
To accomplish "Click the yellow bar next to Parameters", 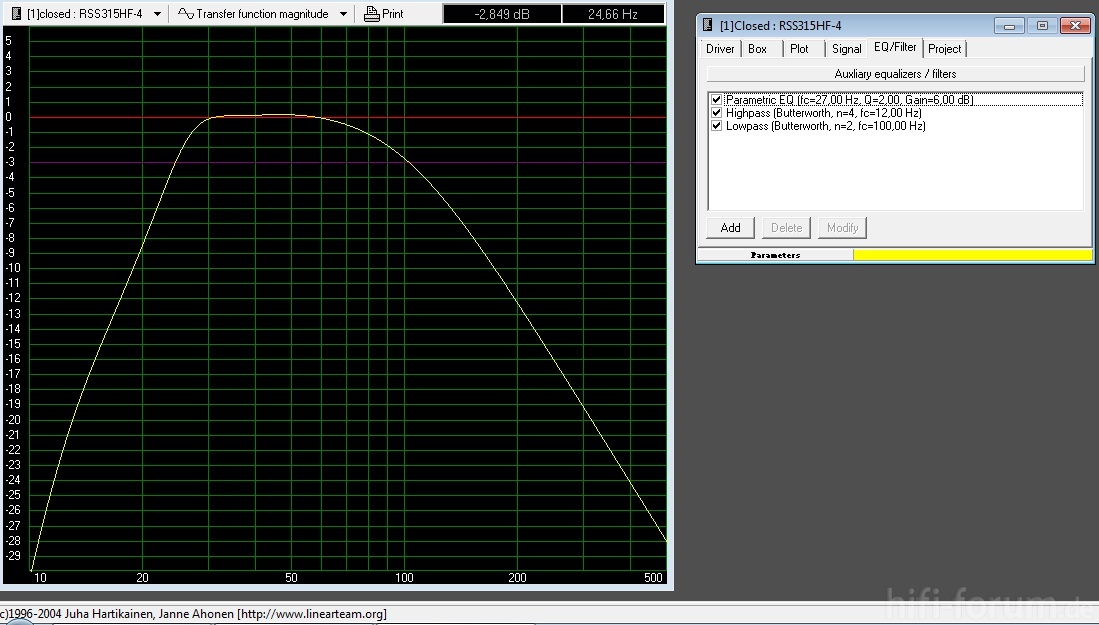I will 972,255.
